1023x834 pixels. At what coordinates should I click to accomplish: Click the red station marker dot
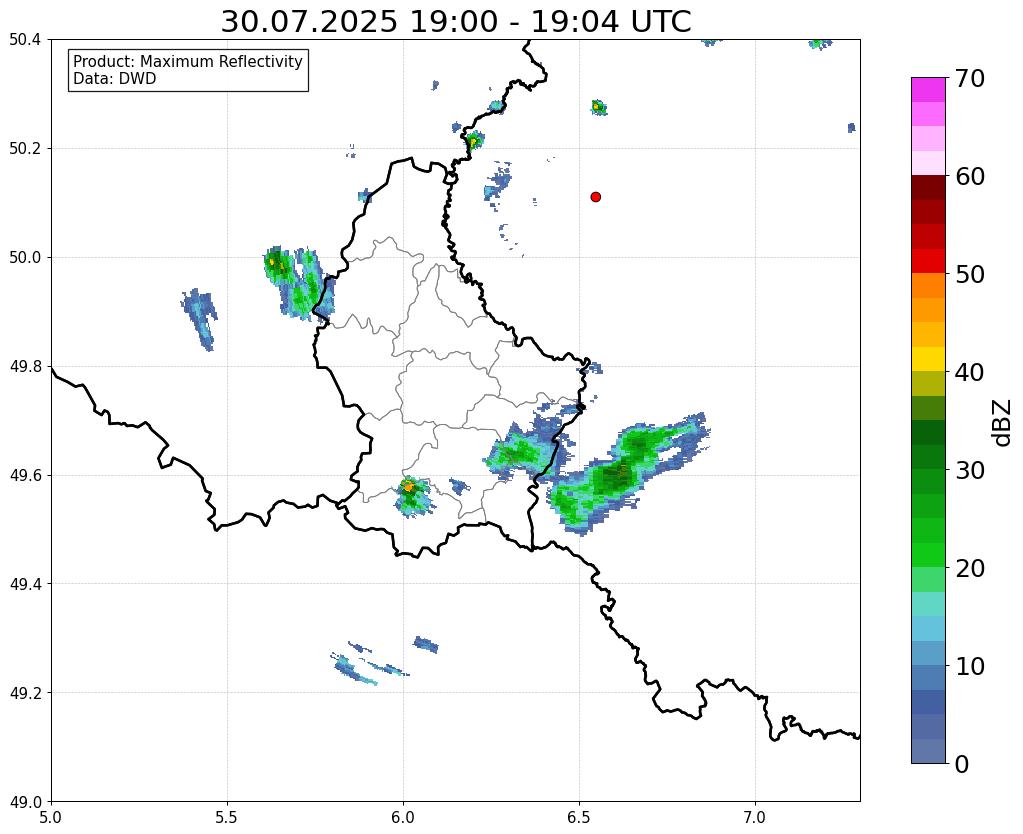point(595,197)
